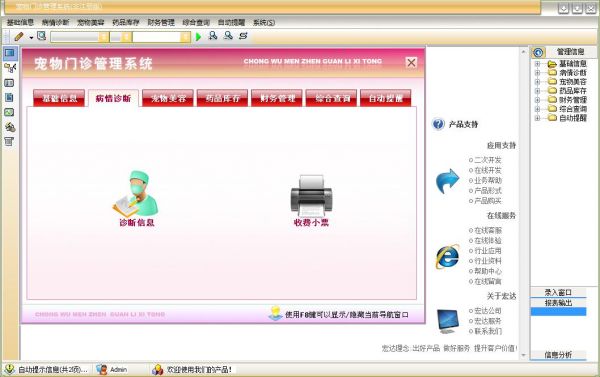Select the active 病情诊断 tab
Screen dimensions: 600x377
113,98
